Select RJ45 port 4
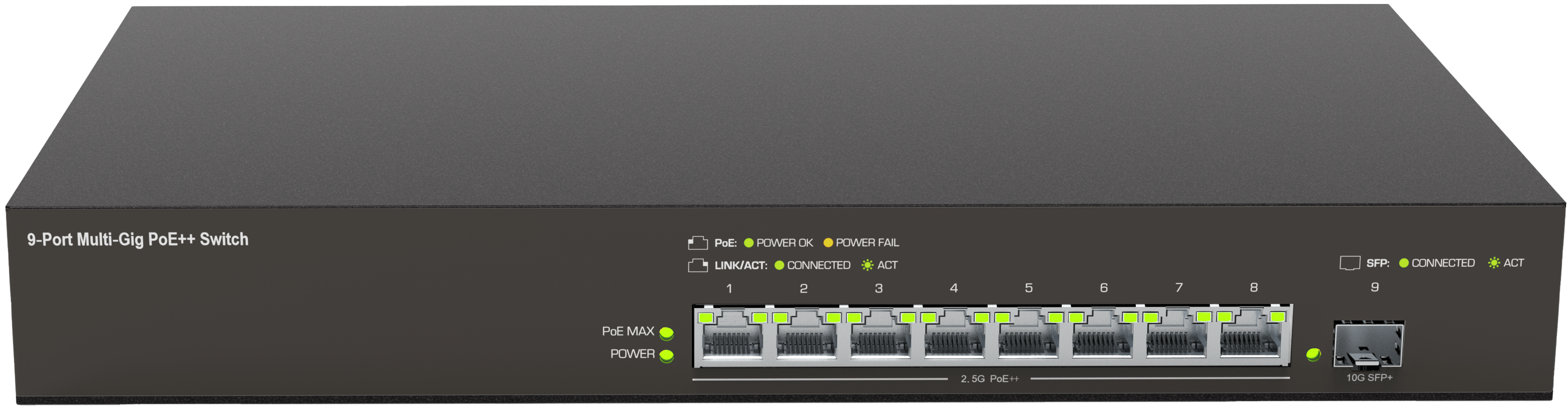The width and height of the screenshot is (1568, 409). coord(954,335)
